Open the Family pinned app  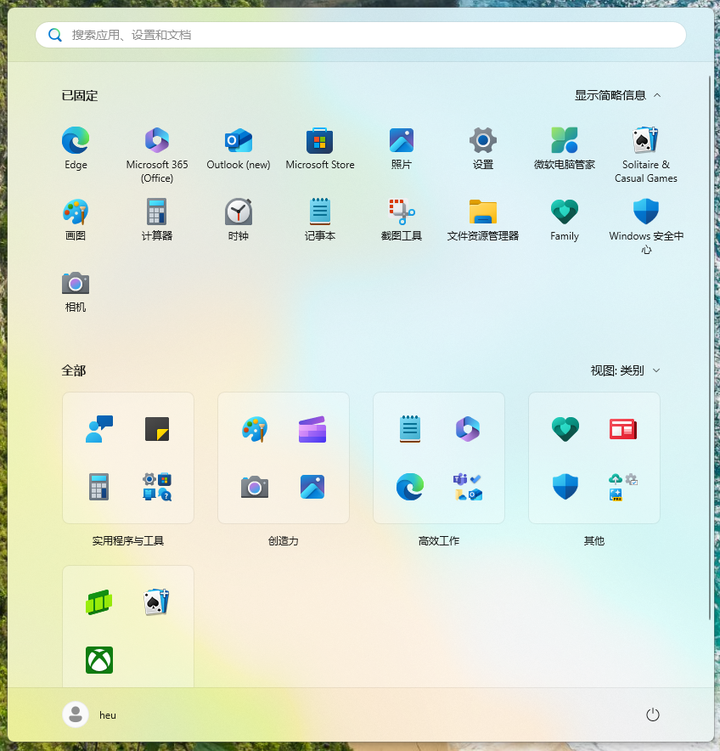click(x=564, y=219)
